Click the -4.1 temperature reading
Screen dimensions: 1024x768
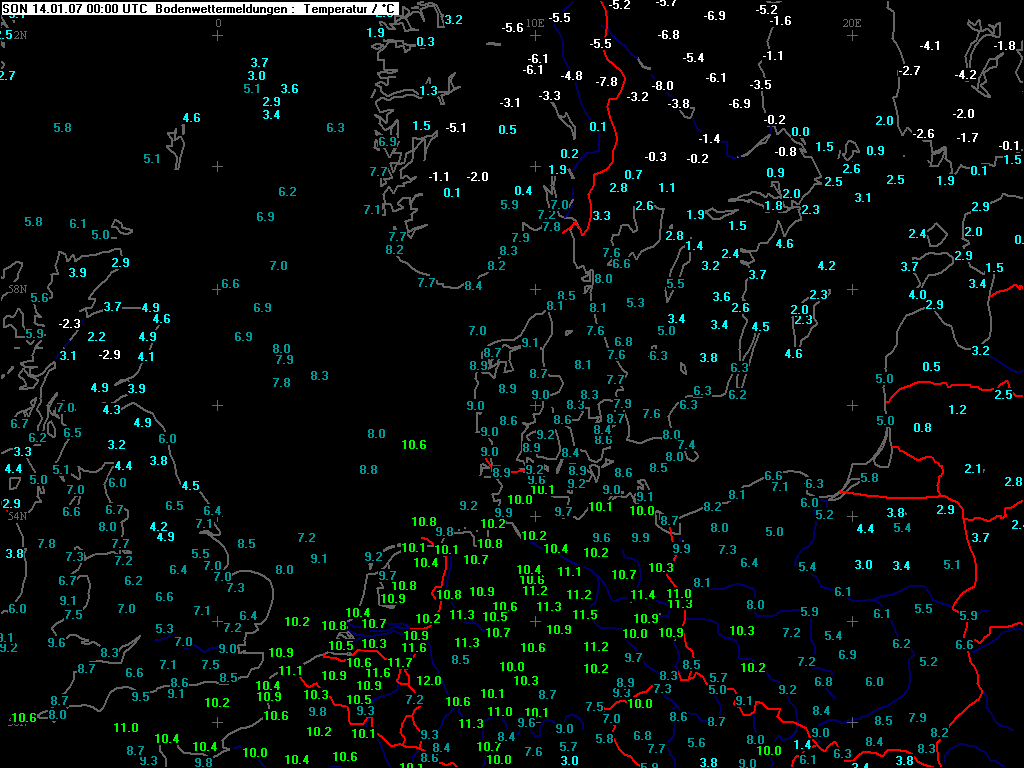tap(930, 46)
